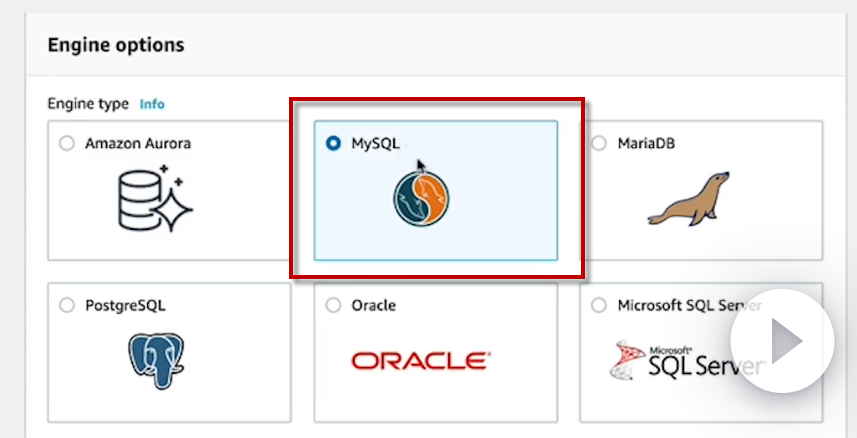Select the Oracle radio button
Image resolution: width=857 pixels, height=438 pixels.
coord(333,305)
